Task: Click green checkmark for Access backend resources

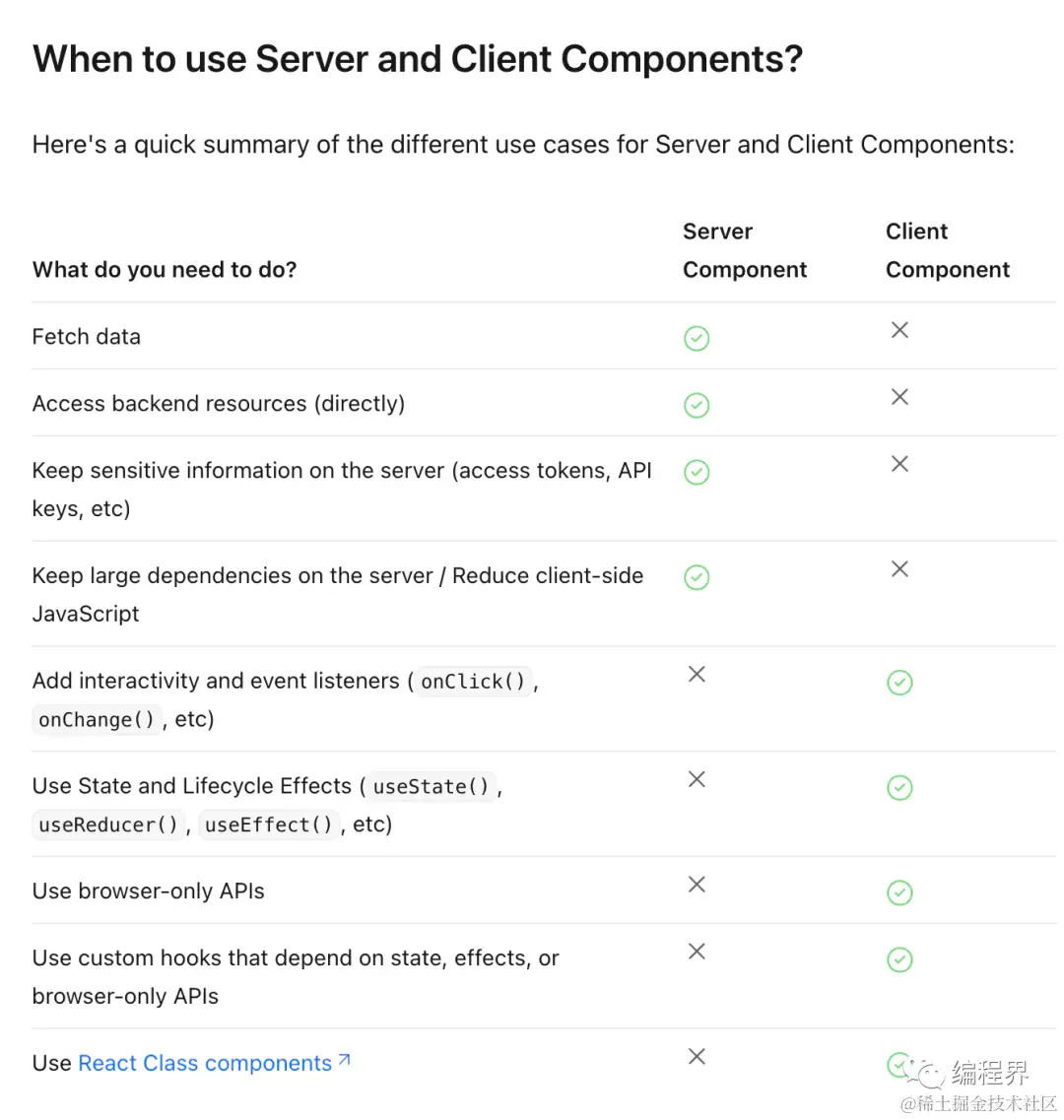Action: (696, 405)
